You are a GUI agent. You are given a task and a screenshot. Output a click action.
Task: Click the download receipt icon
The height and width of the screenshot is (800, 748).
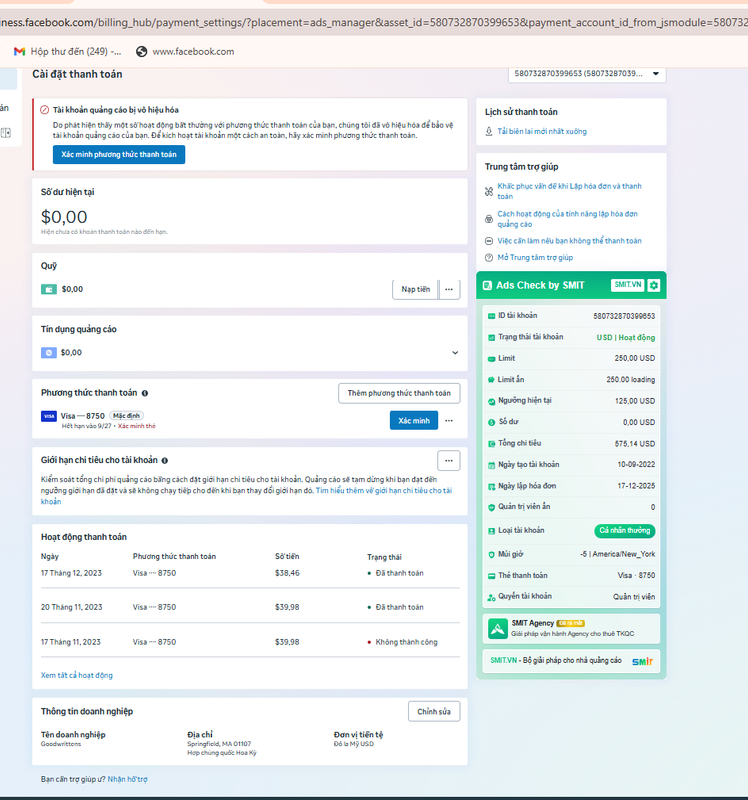click(x=489, y=132)
